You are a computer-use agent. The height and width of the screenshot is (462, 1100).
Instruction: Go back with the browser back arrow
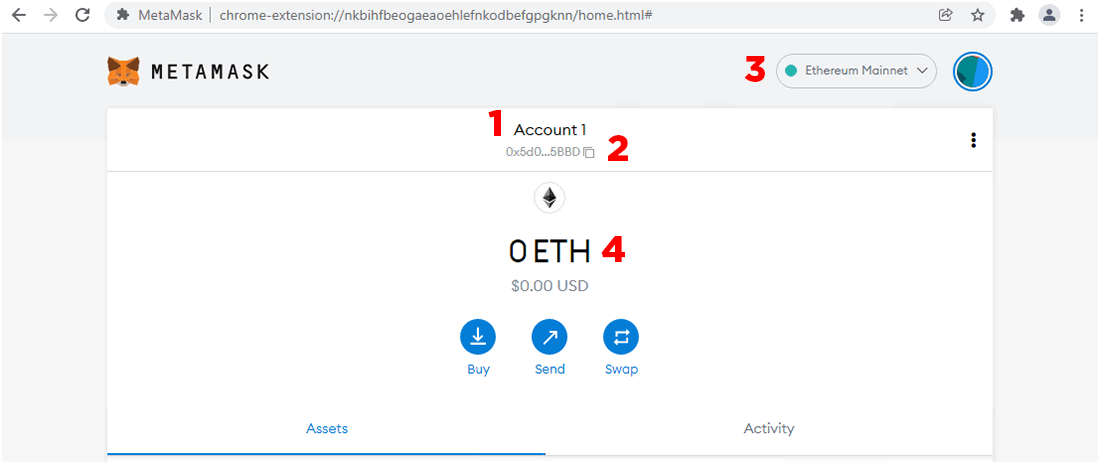(x=19, y=15)
